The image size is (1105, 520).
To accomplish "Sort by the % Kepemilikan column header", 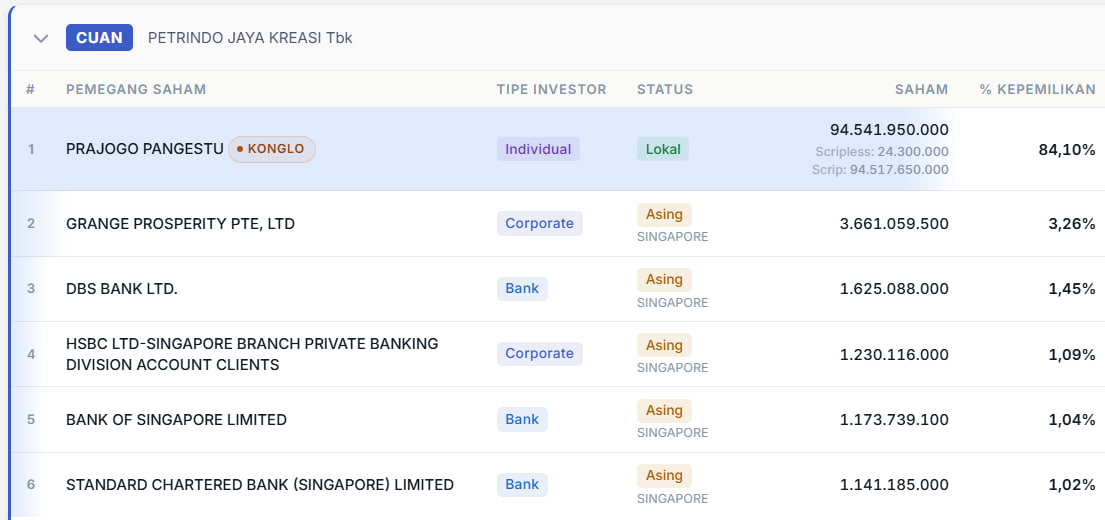I will [1037, 89].
